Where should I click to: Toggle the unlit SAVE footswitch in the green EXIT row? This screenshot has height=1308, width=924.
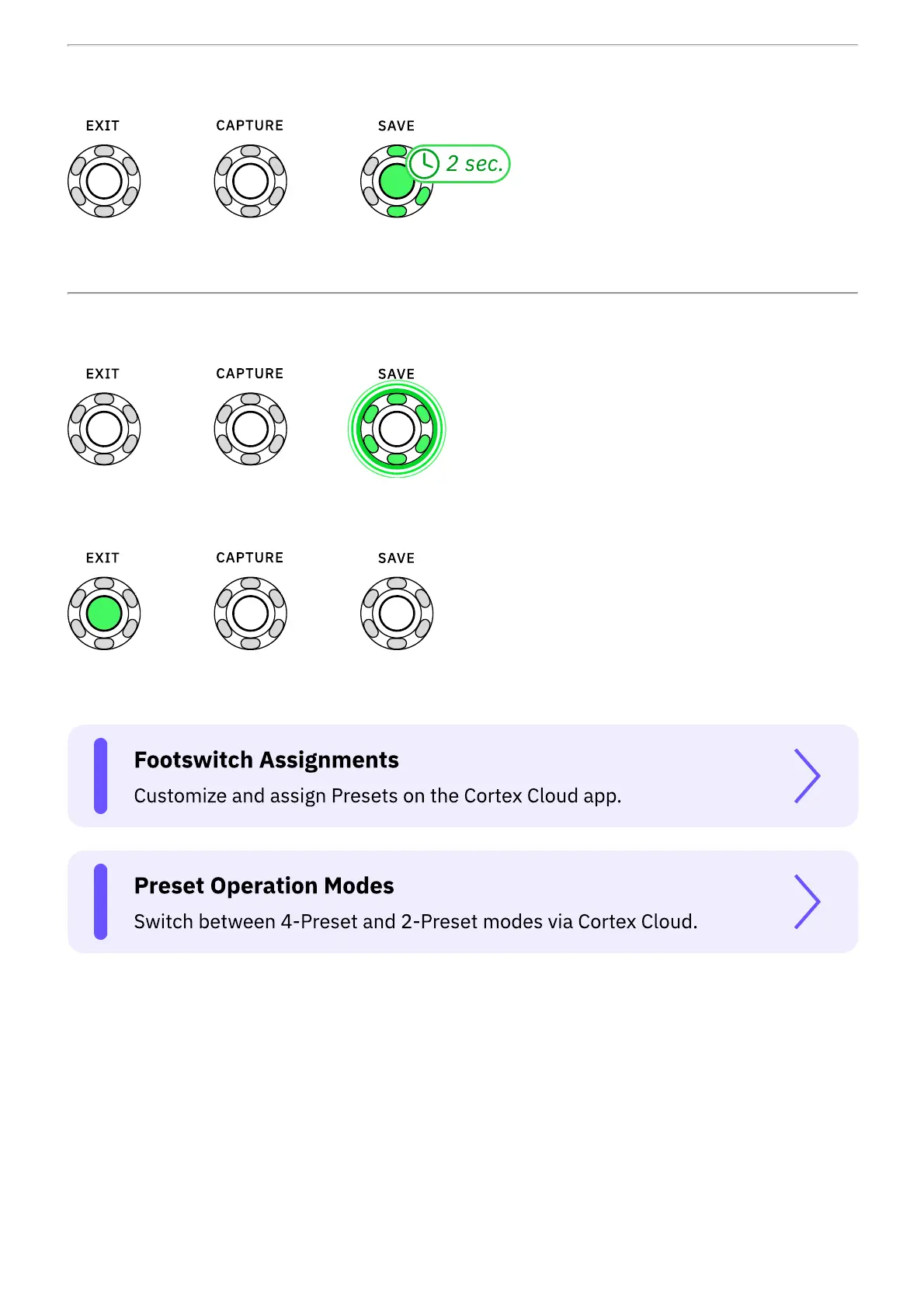click(x=397, y=614)
